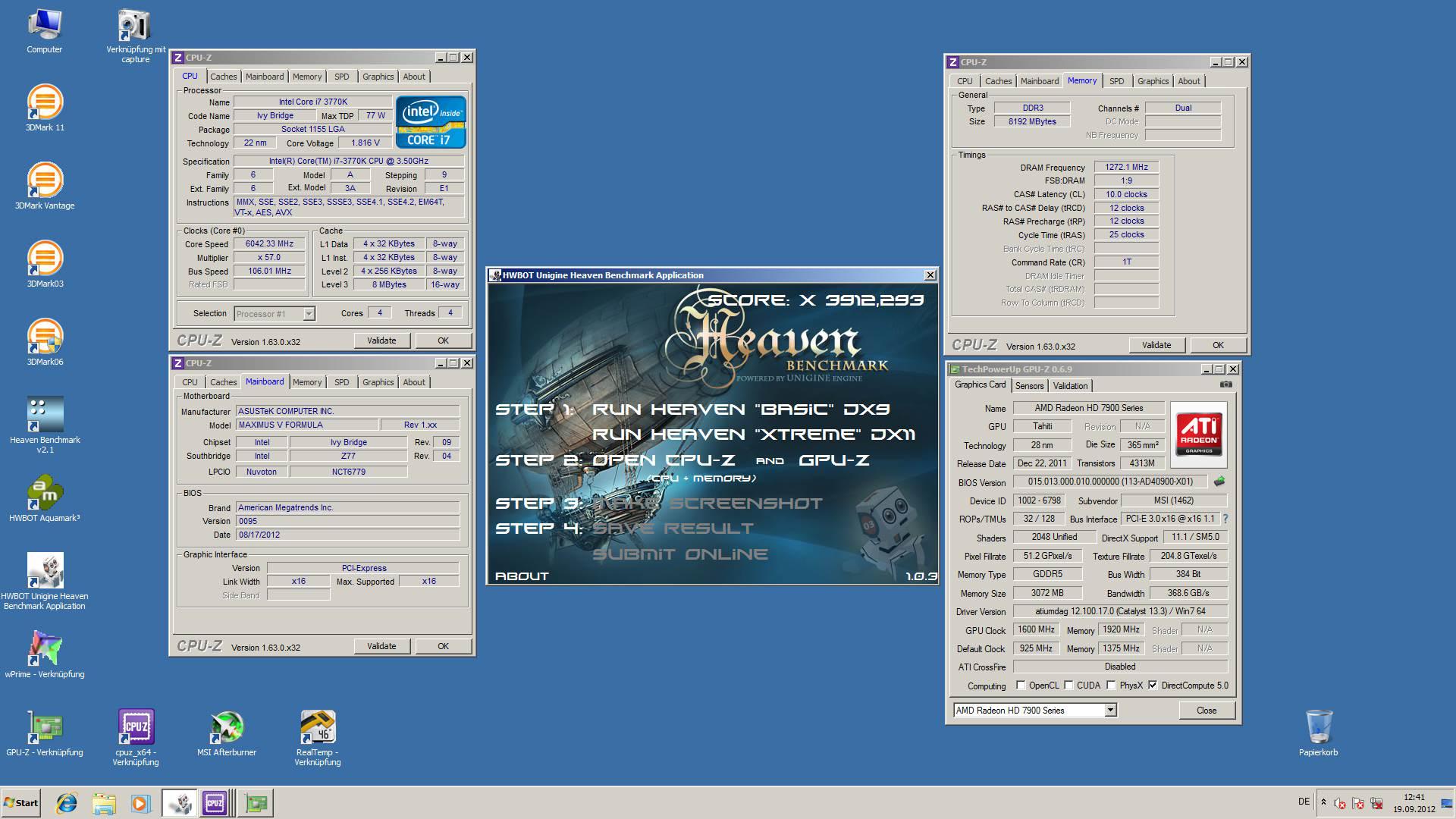This screenshot has height=819, width=1456.
Task: Click the GPU Clock 1600 MHz field
Action: pyautogui.click(x=1036, y=629)
